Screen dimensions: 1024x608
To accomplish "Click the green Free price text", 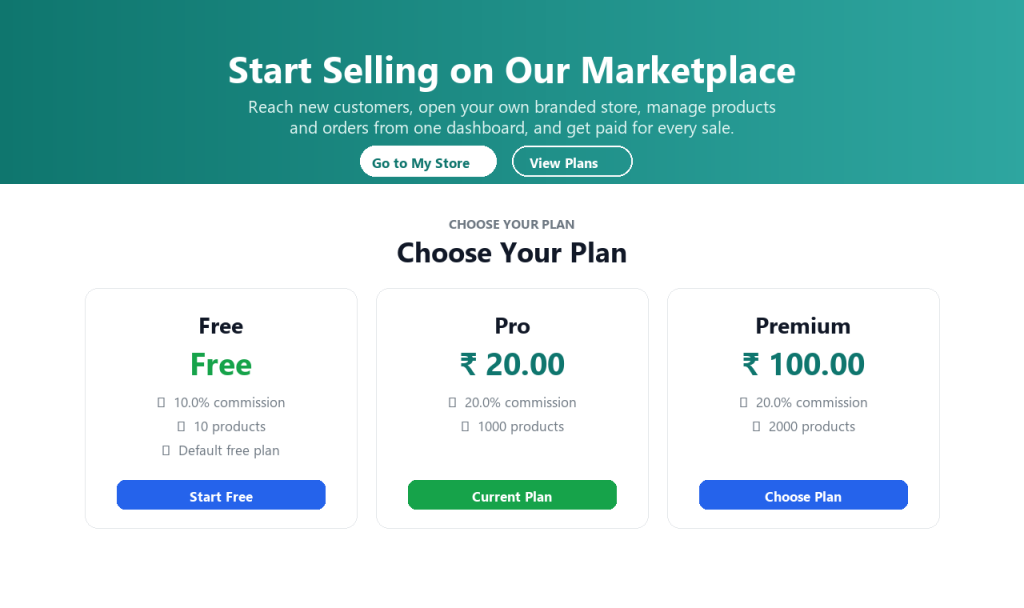I will point(221,364).
